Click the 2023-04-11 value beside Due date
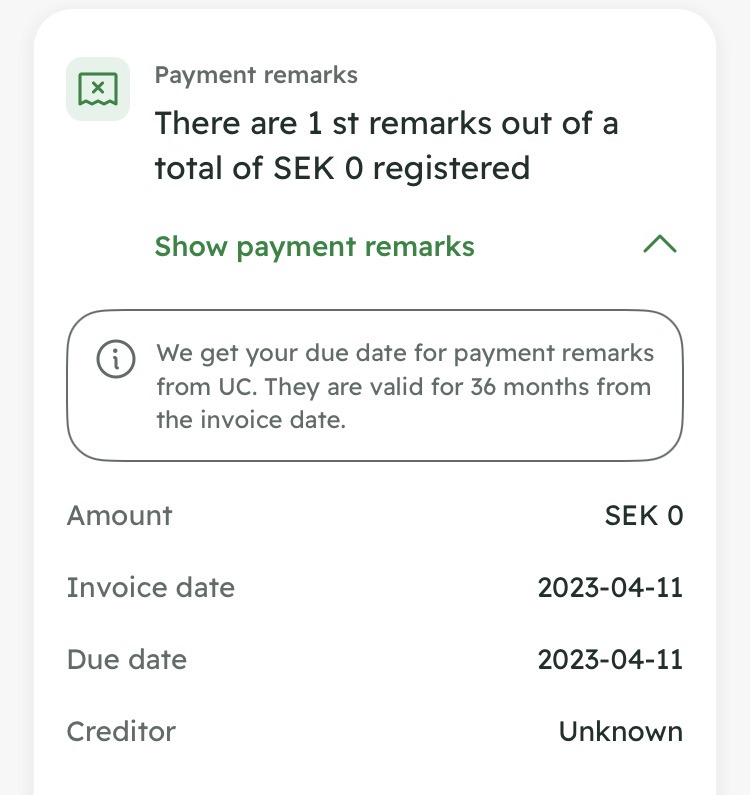The width and height of the screenshot is (750, 795). pyautogui.click(x=609, y=660)
